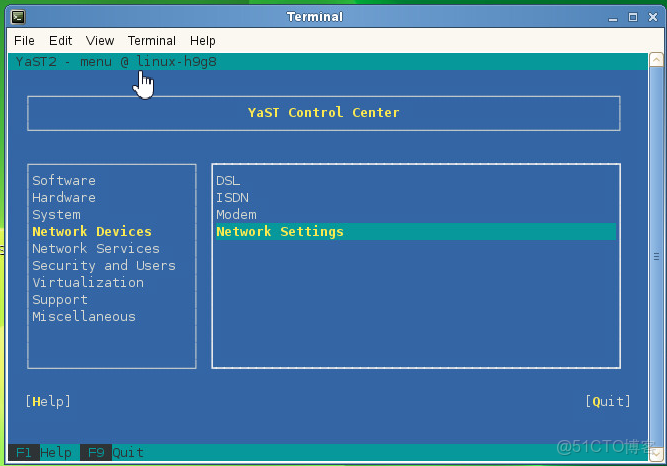Click scrollbar down arrow
667x466 pixels.
pyautogui.click(x=656, y=454)
